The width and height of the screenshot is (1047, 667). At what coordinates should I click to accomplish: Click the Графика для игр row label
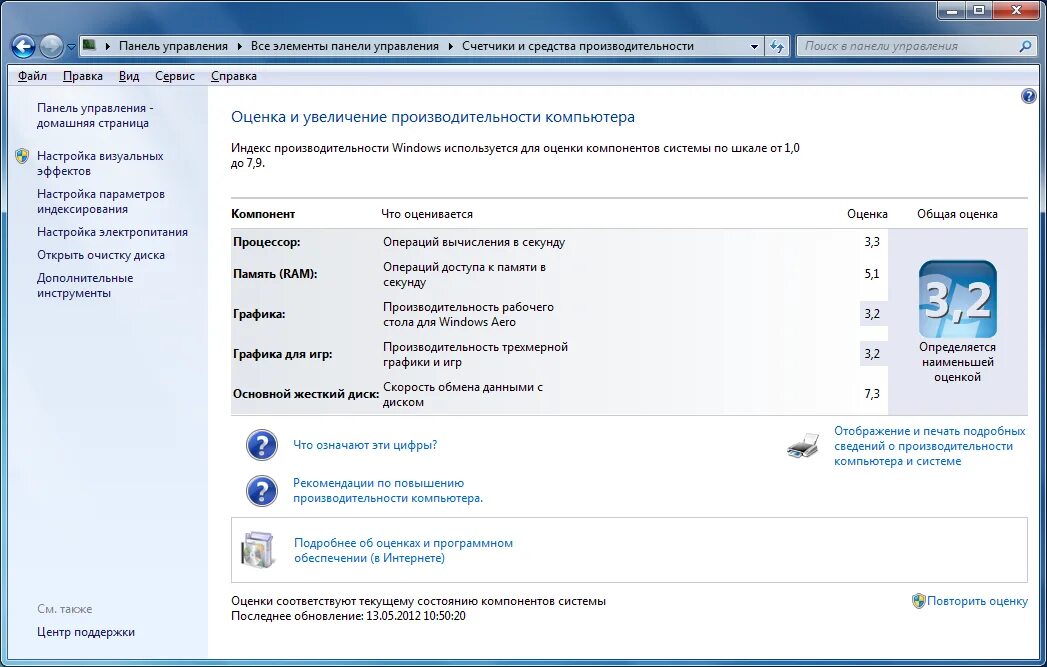[x=282, y=354]
